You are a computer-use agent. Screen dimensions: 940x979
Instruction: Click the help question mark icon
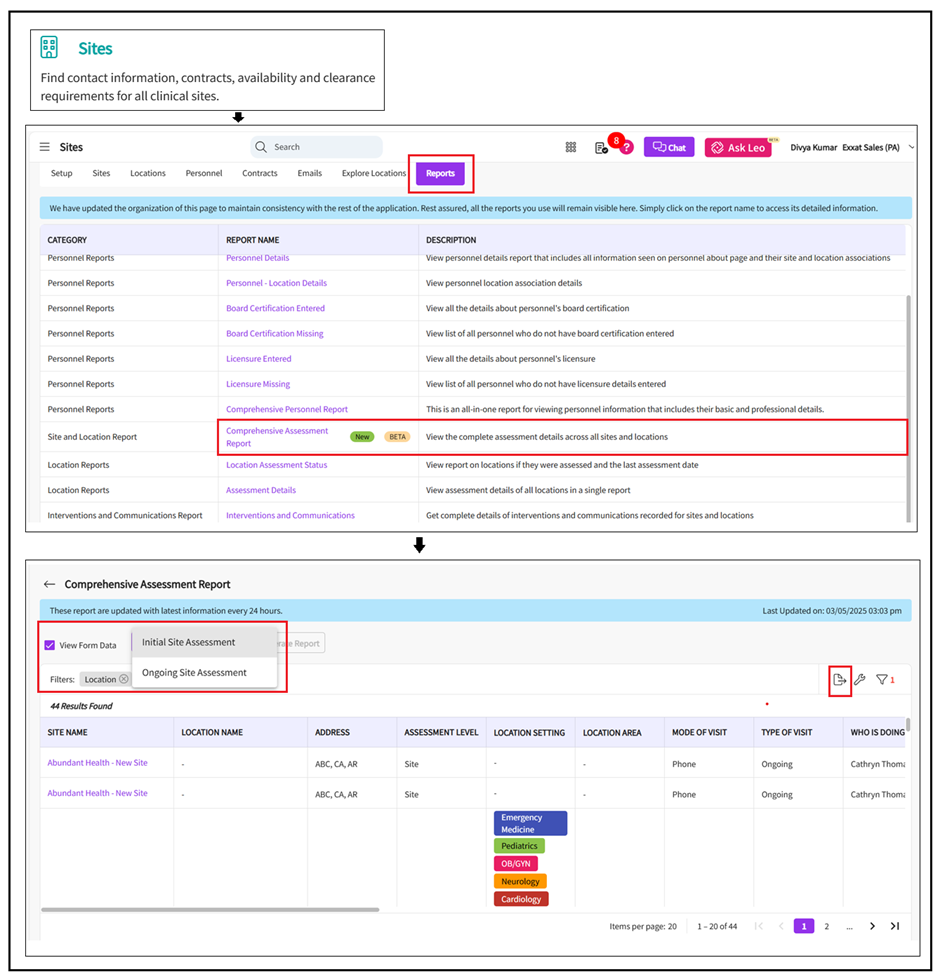click(x=626, y=148)
